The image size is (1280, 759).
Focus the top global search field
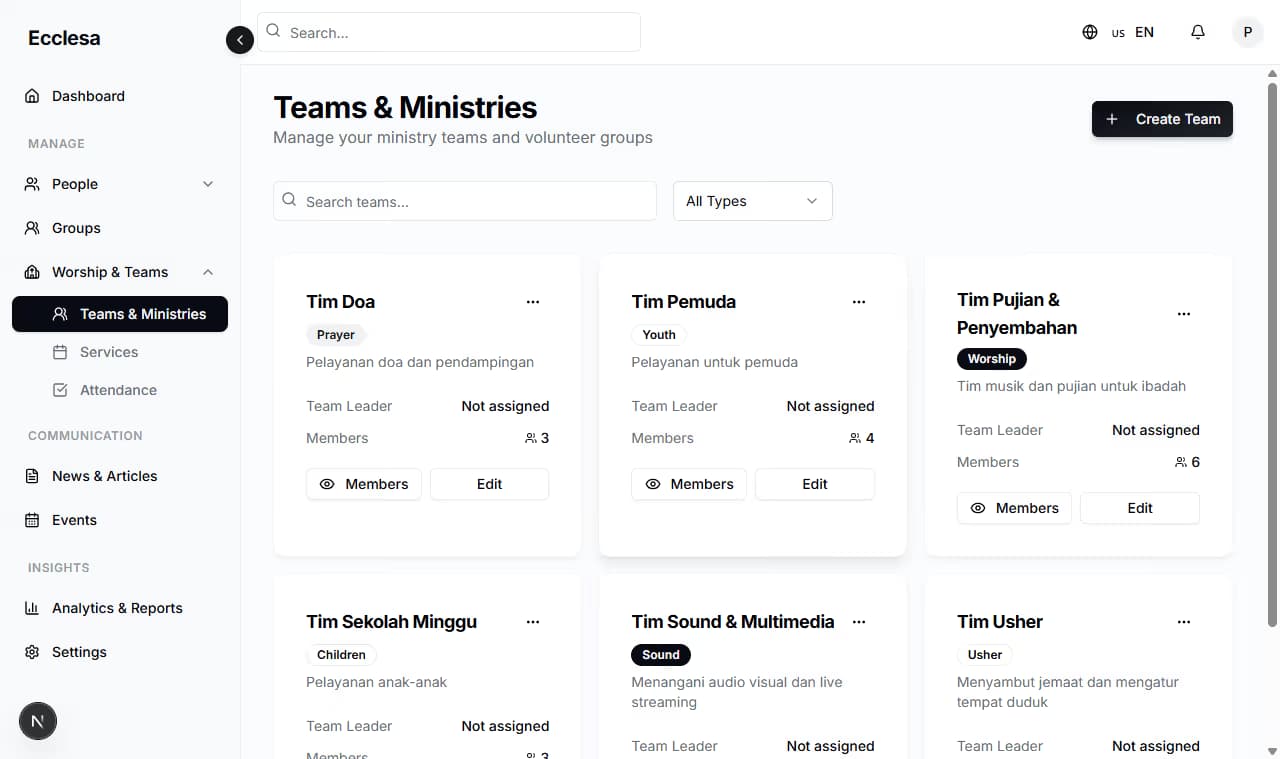point(449,32)
